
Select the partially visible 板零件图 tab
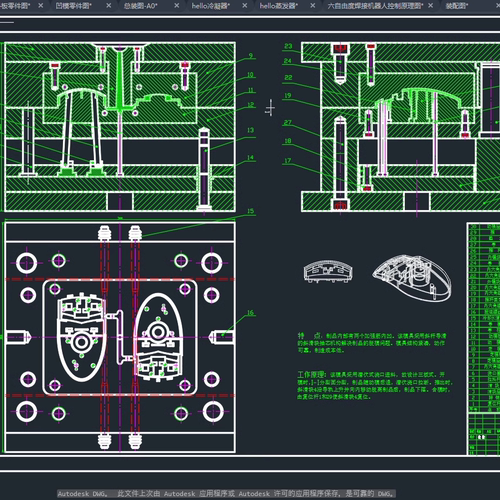(15, 6)
